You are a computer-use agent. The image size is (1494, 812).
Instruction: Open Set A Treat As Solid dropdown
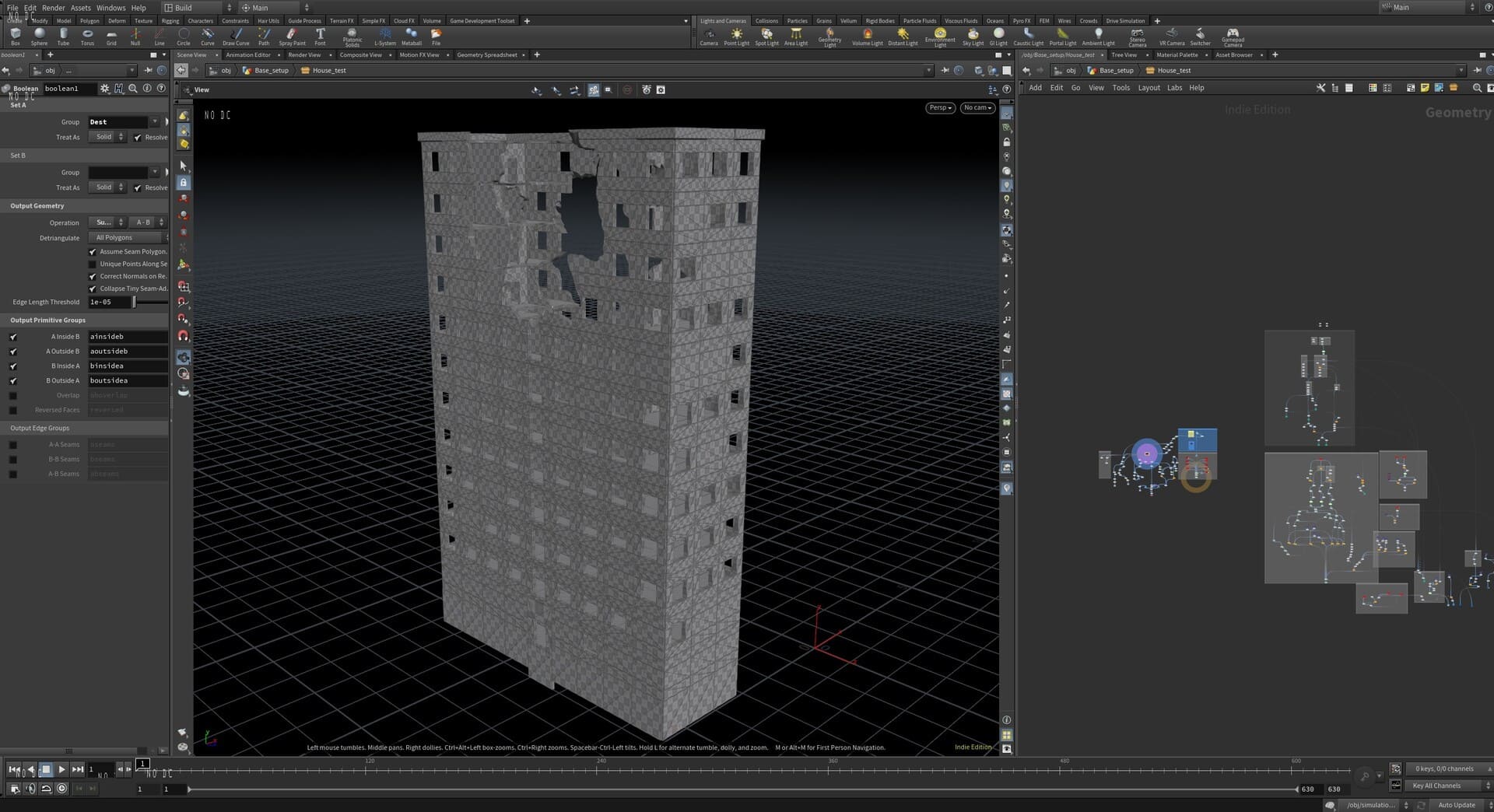tap(107, 137)
